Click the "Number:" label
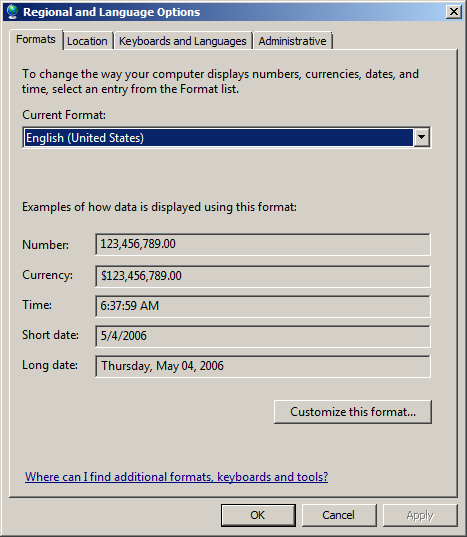Viewport: 467px width, 537px height. point(46,245)
